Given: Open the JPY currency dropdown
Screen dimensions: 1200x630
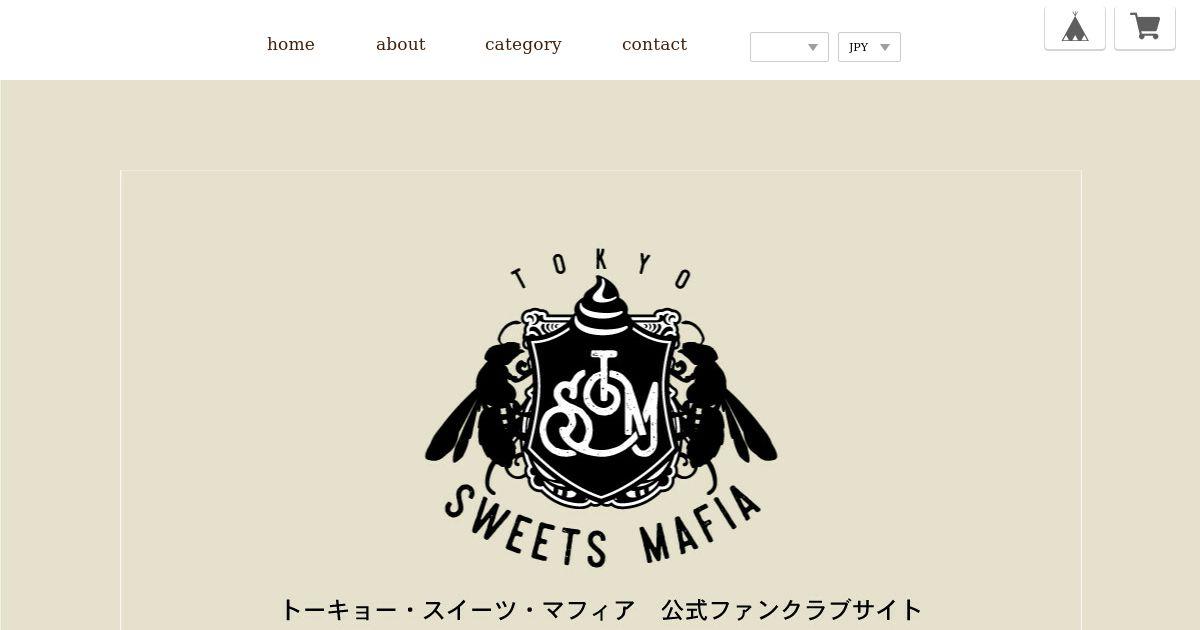Looking at the screenshot, I should coord(869,47).
